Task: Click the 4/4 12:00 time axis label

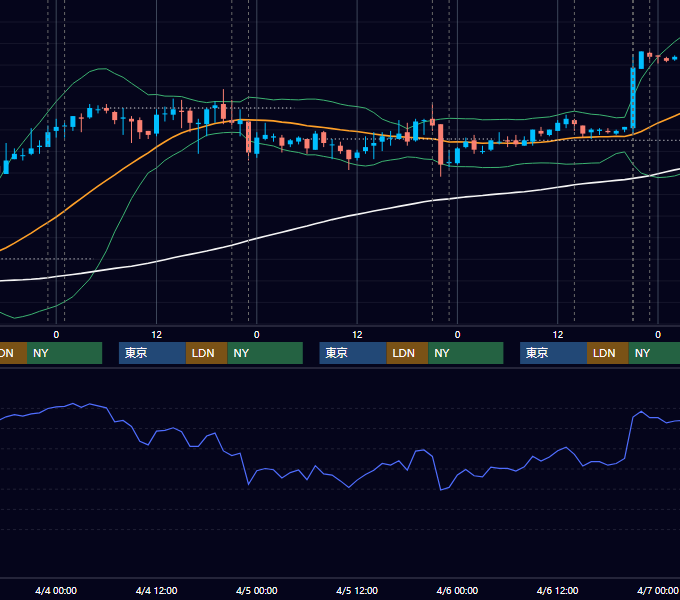Action: [156, 590]
